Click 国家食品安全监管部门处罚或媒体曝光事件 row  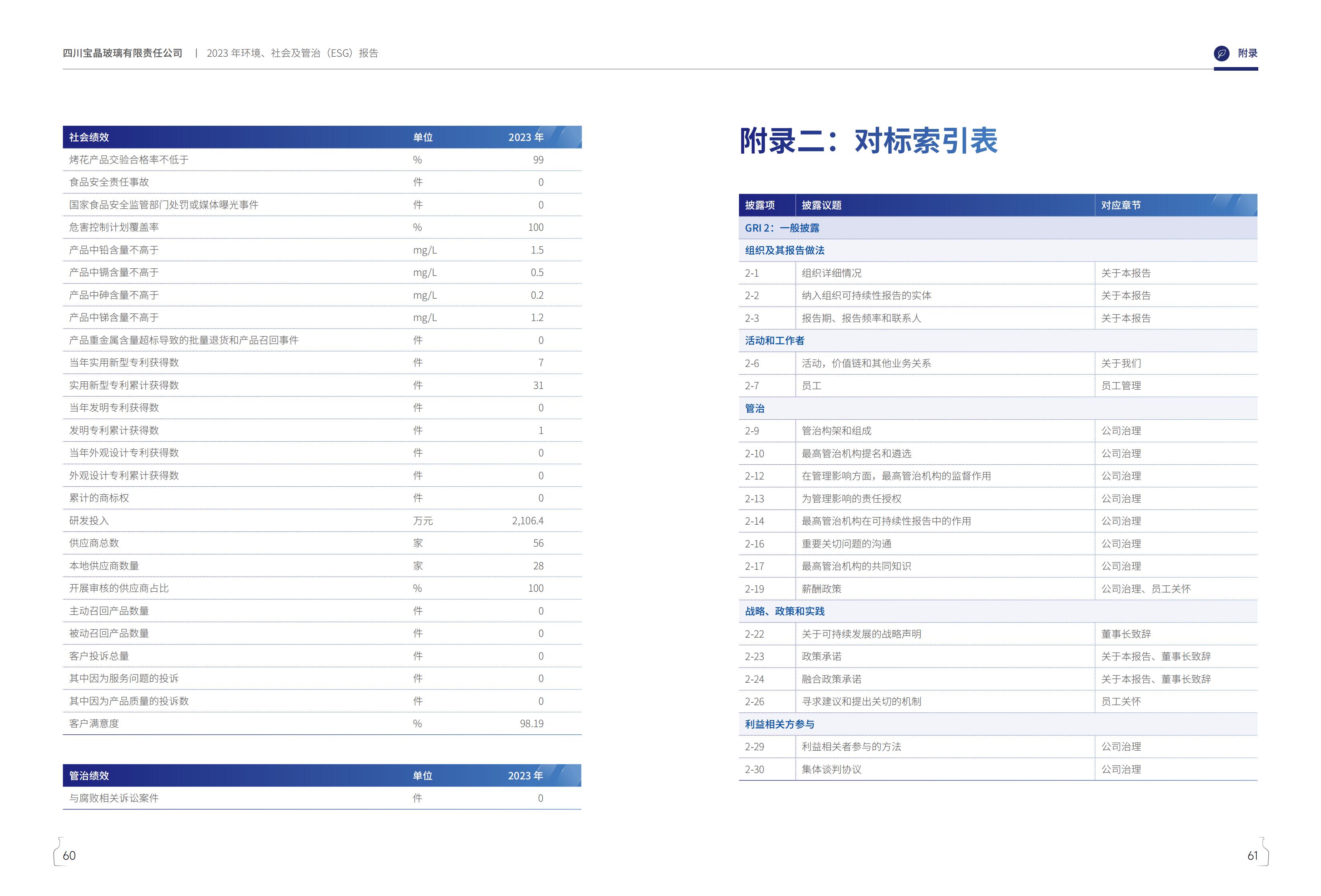(x=322, y=204)
